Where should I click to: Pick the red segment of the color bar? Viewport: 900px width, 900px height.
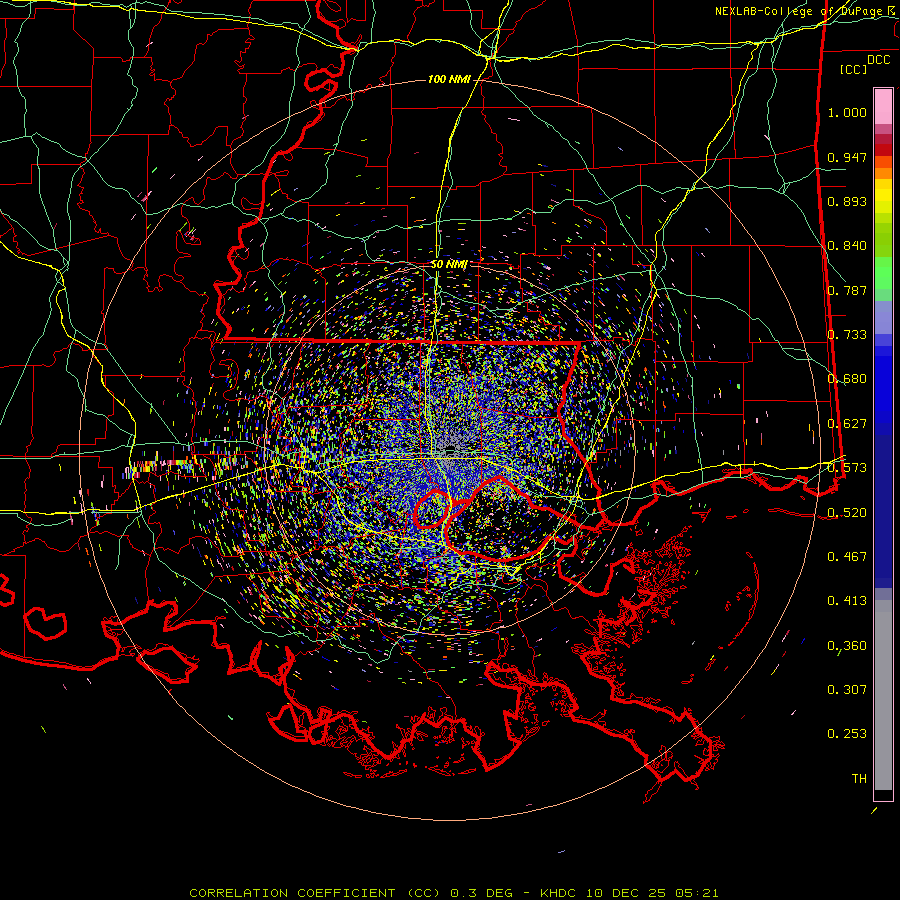pos(883,150)
